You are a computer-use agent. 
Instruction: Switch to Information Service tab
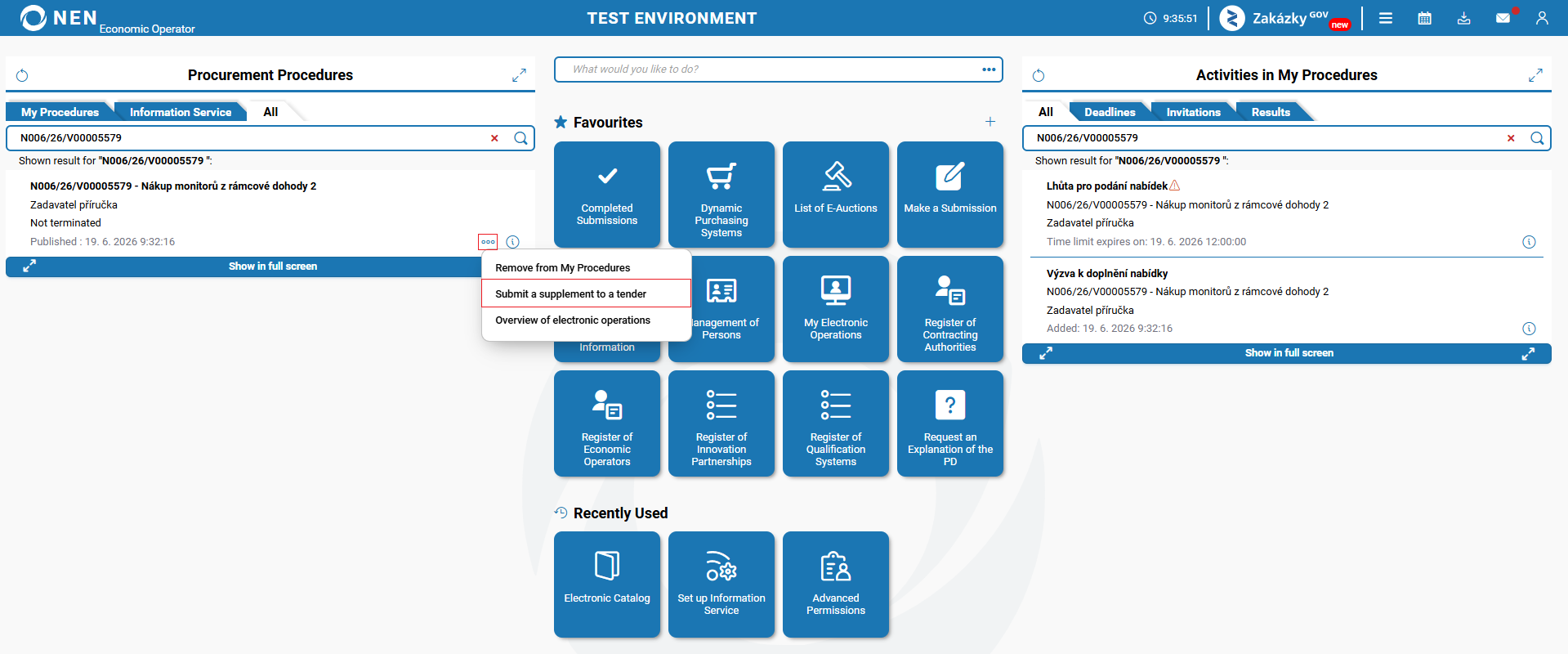point(181,112)
